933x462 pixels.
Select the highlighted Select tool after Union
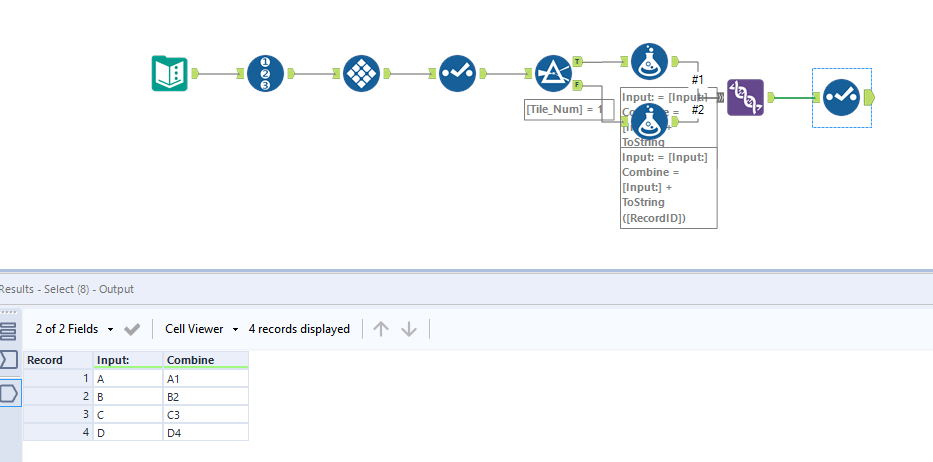click(x=841, y=98)
